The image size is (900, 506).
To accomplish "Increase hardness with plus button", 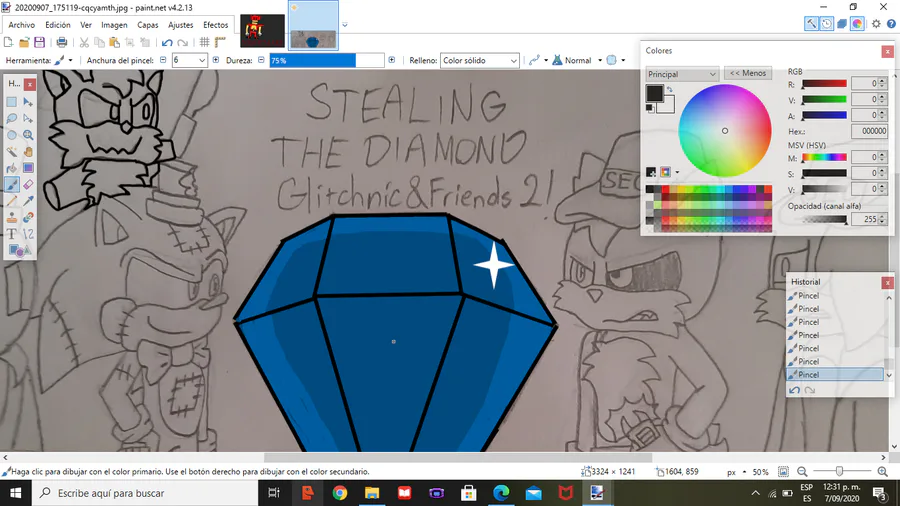I will pyautogui.click(x=391, y=60).
